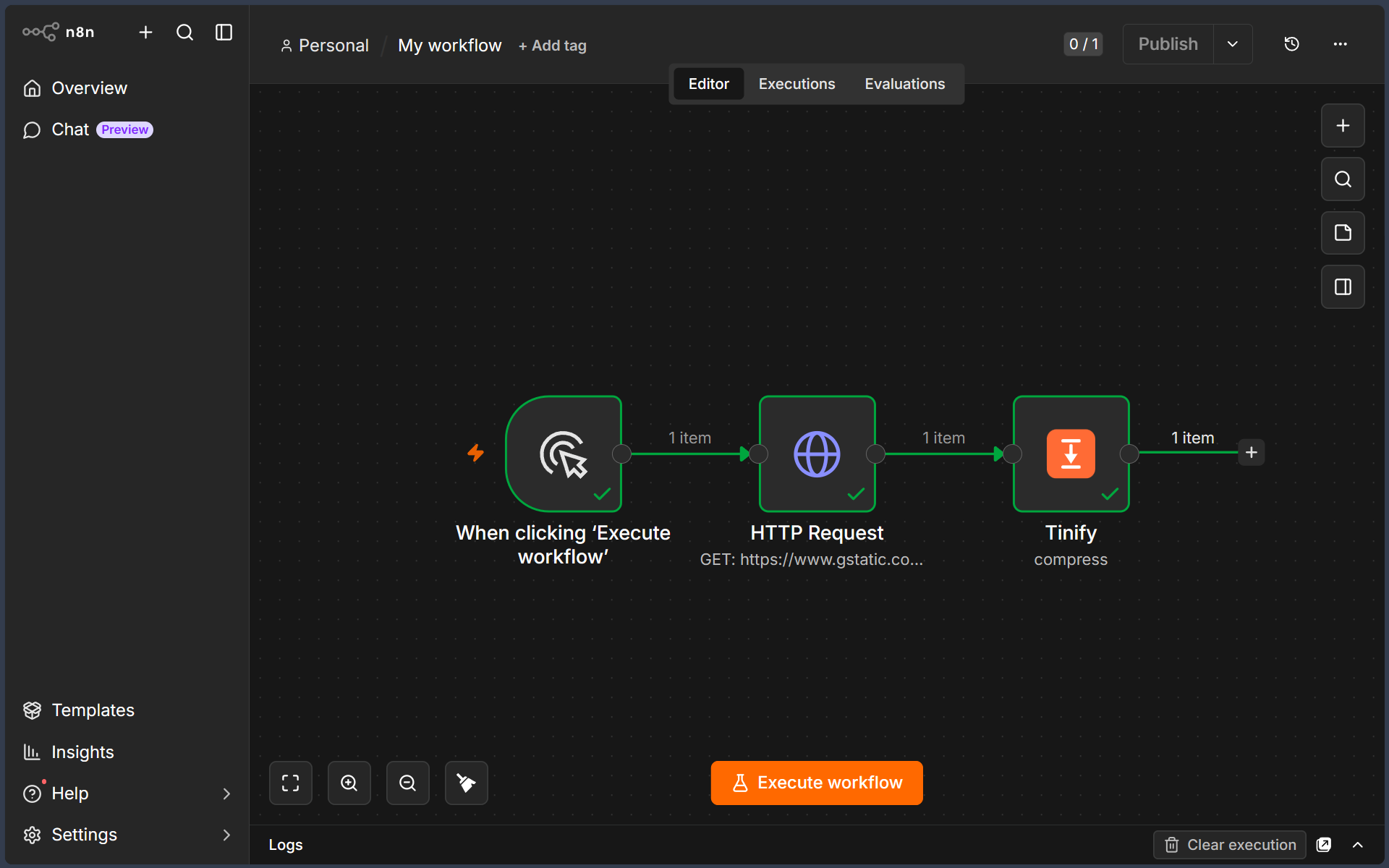This screenshot has height=868, width=1389.
Task: Click the HTTP Request output connector dot
Action: 875,454
